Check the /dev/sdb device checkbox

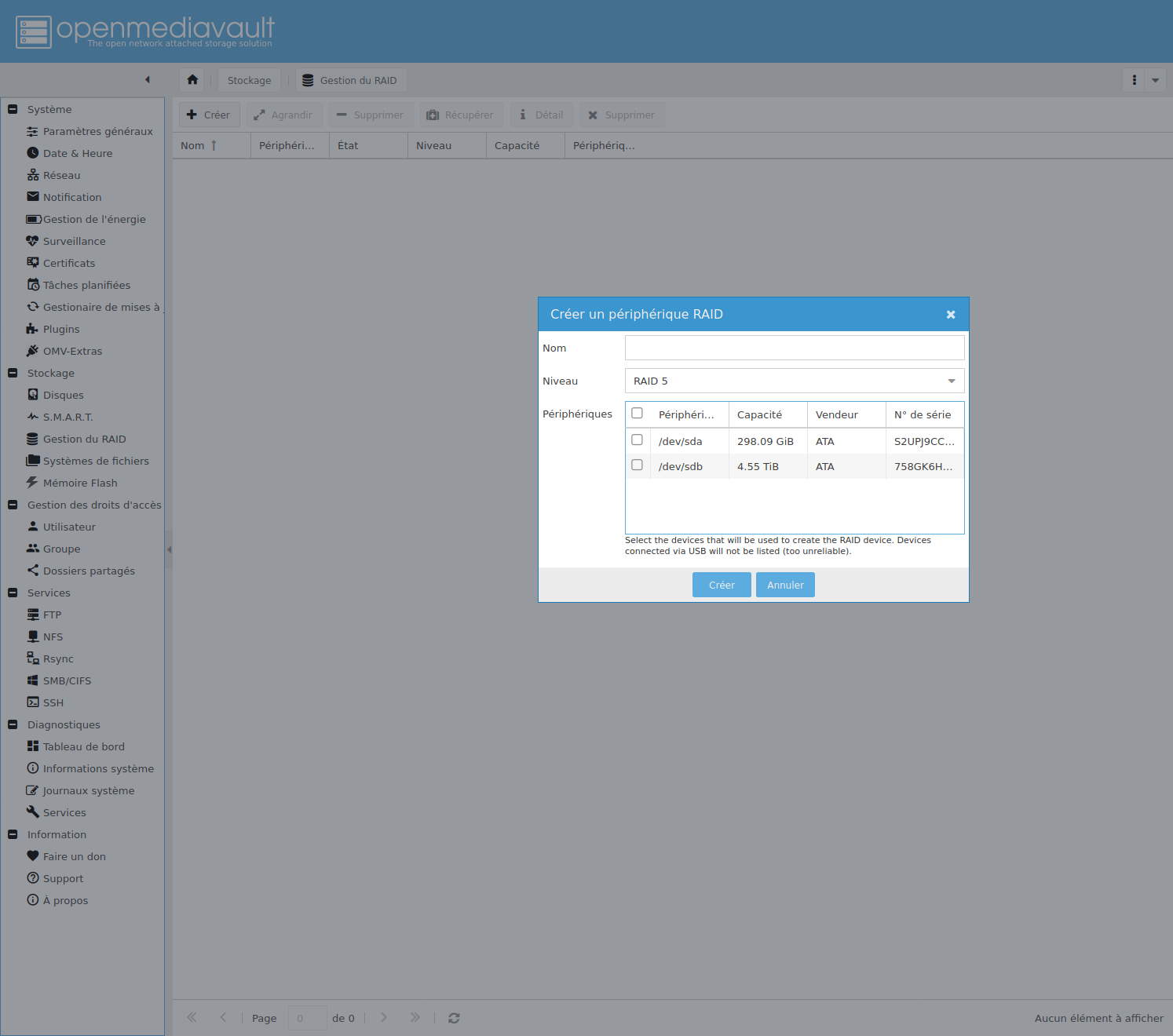[638, 465]
